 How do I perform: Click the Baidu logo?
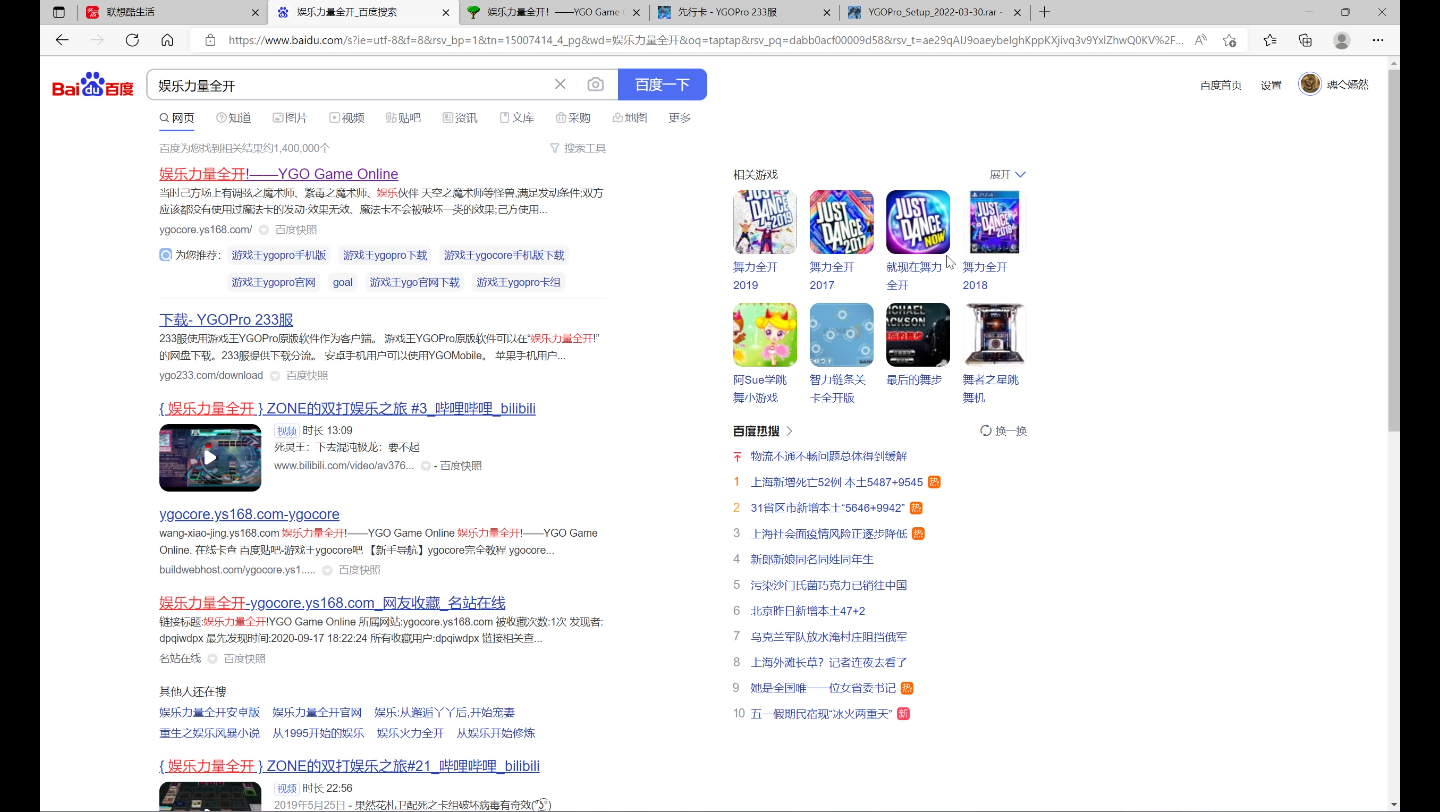[93, 85]
